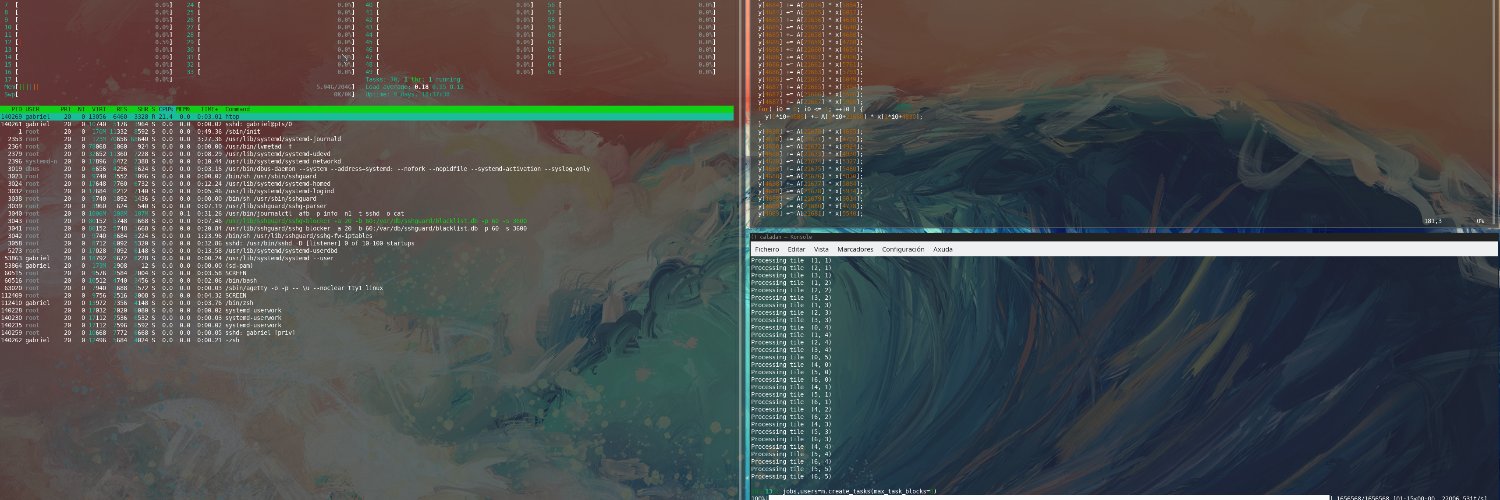This screenshot has height=500, width=1500.
Task: Open the Editar menu in Konsole
Action: coord(796,249)
